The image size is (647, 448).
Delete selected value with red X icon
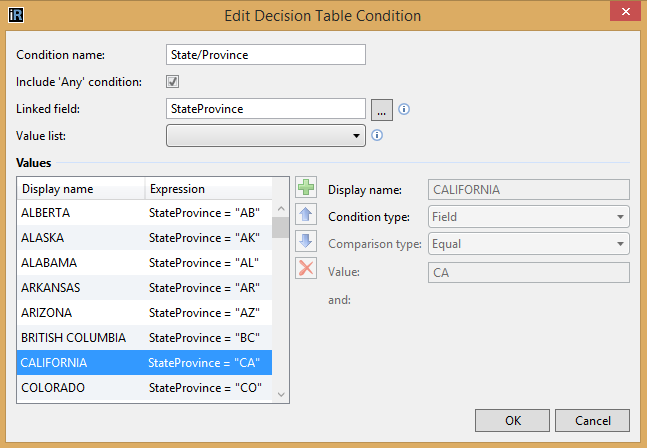[306, 267]
